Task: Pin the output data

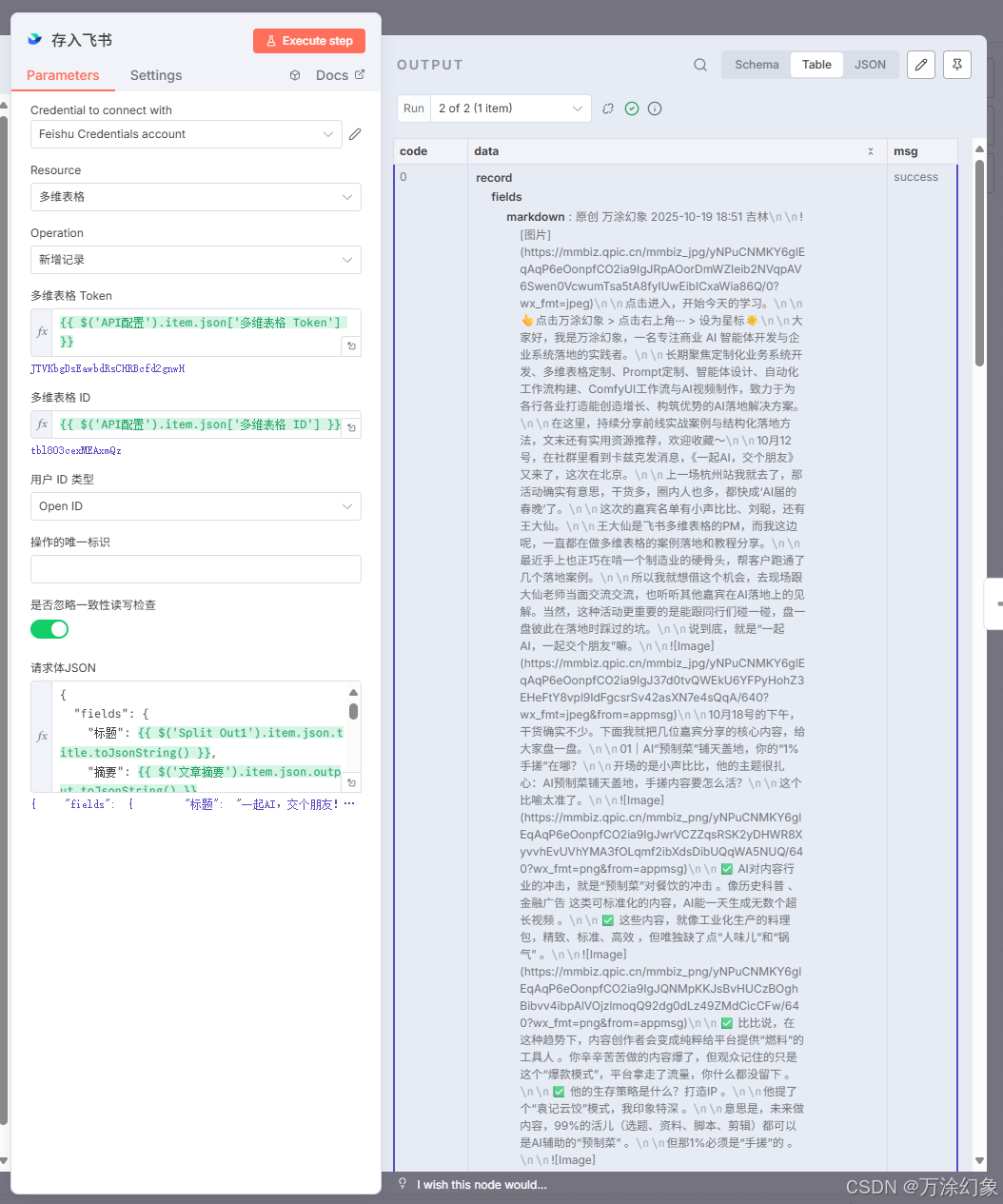Action: (x=956, y=64)
